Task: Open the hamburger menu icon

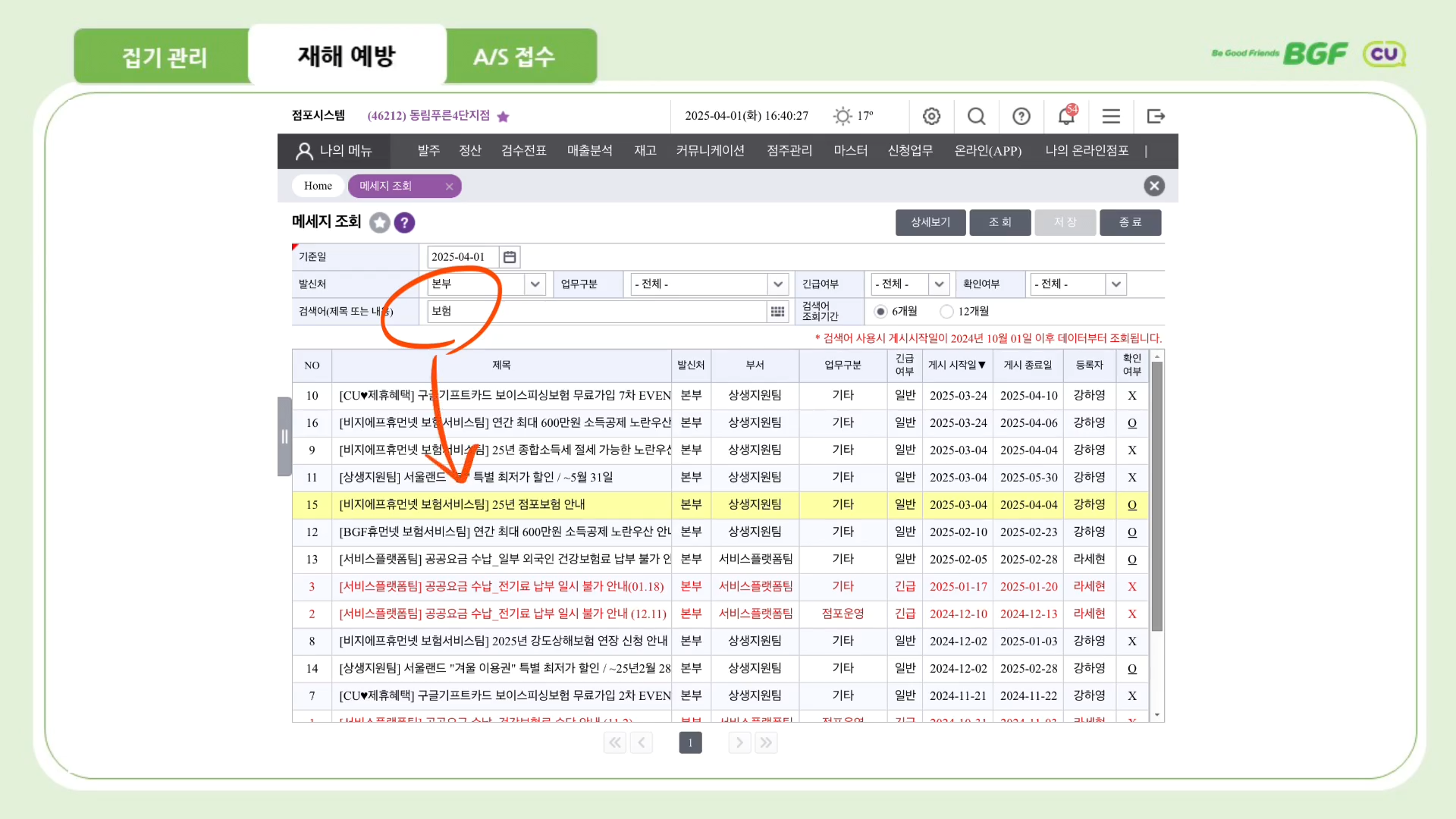Action: click(x=1111, y=116)
